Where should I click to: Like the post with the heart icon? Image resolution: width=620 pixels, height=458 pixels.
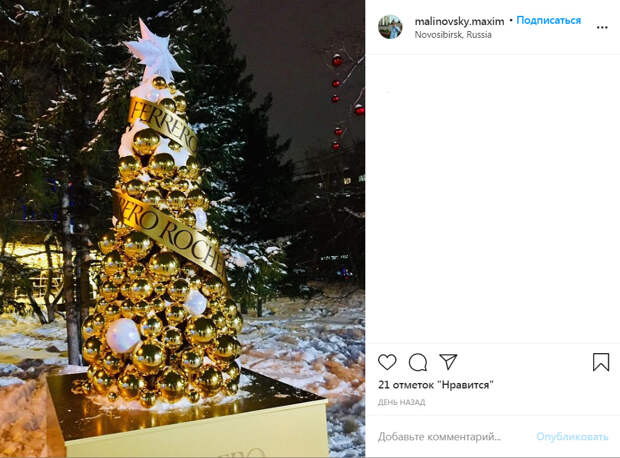(x=387, y=362)
